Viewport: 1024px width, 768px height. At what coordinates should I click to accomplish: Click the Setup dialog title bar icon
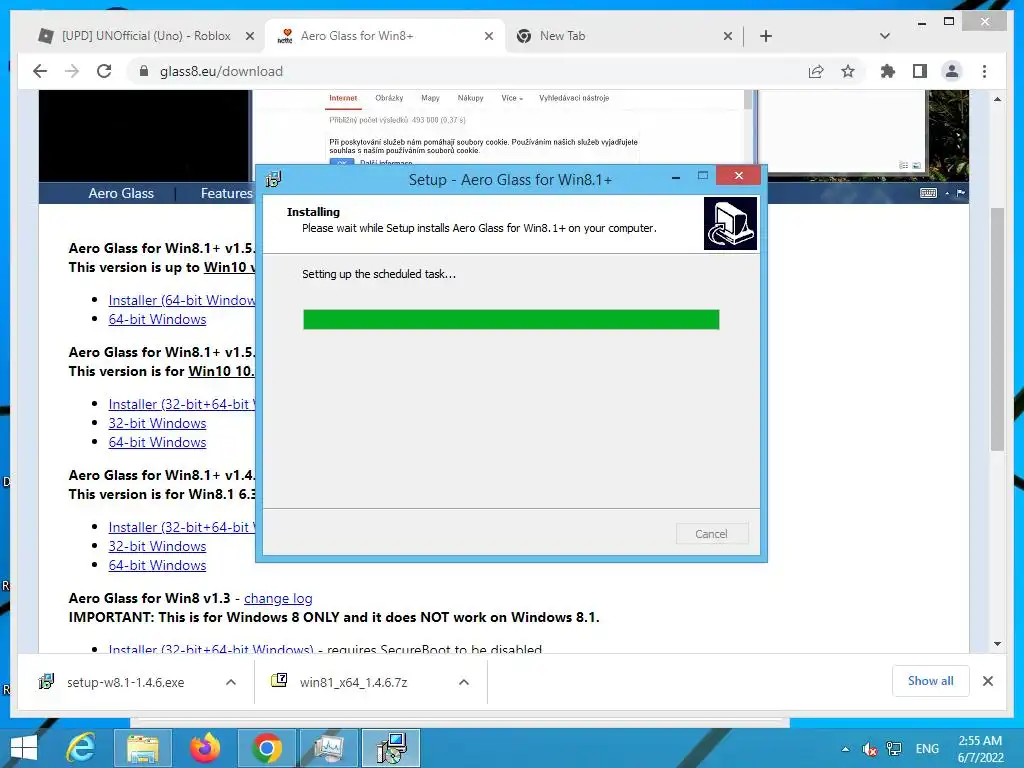click(273, 179)
